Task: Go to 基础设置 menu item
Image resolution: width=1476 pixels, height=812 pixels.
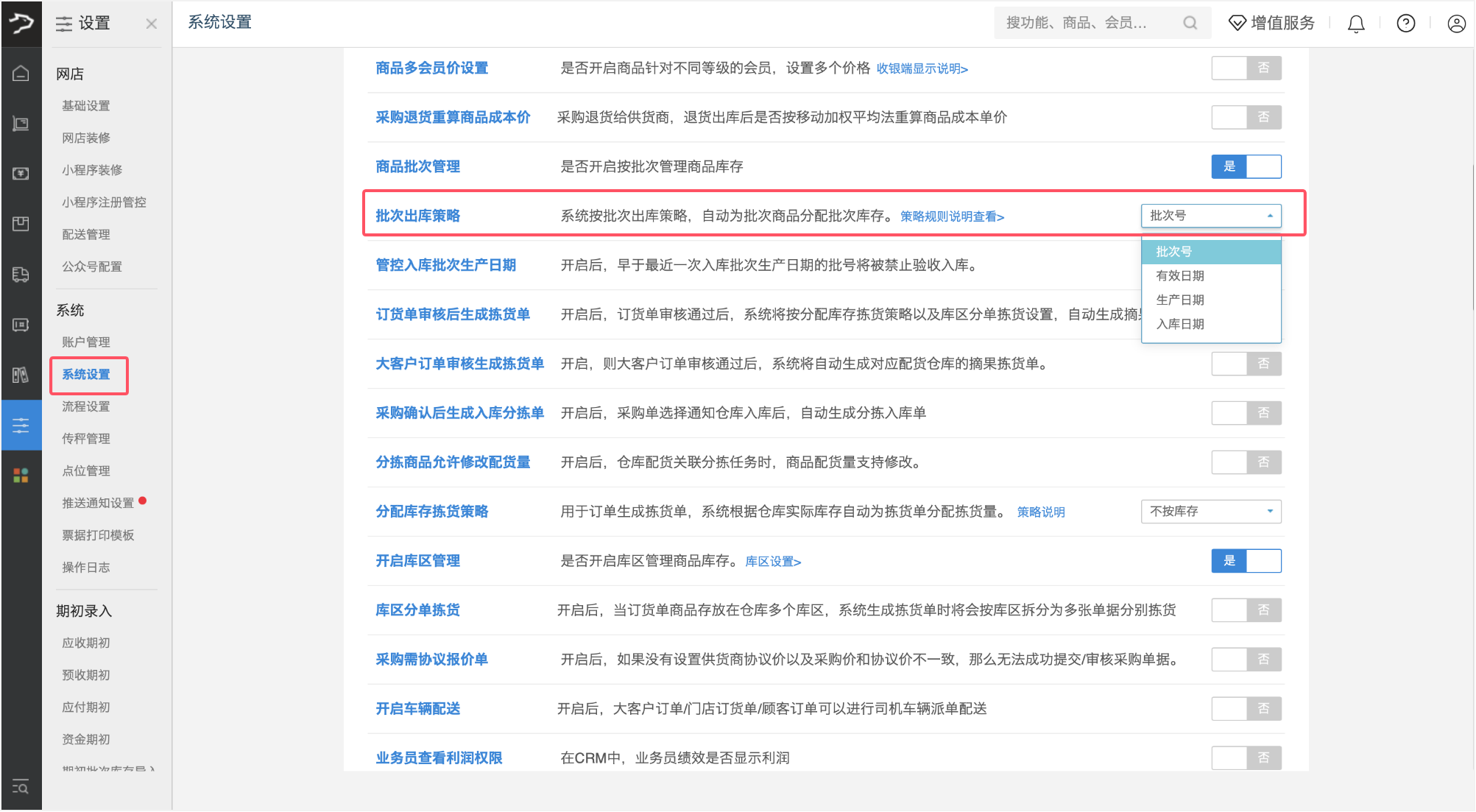Action: point(86,106)
